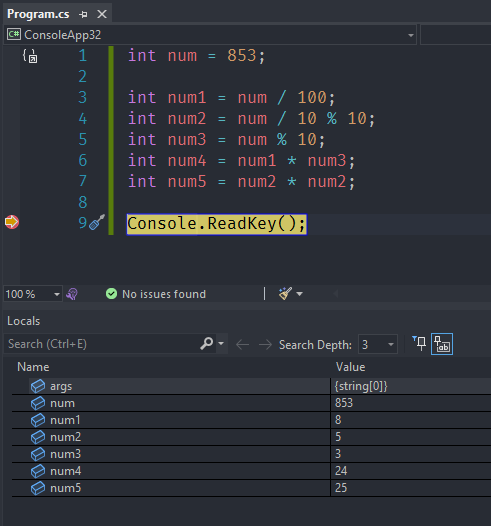The height and width of the screenshot is (526, 491).
Task: Click the No issues found indicator
Action: 156,294
